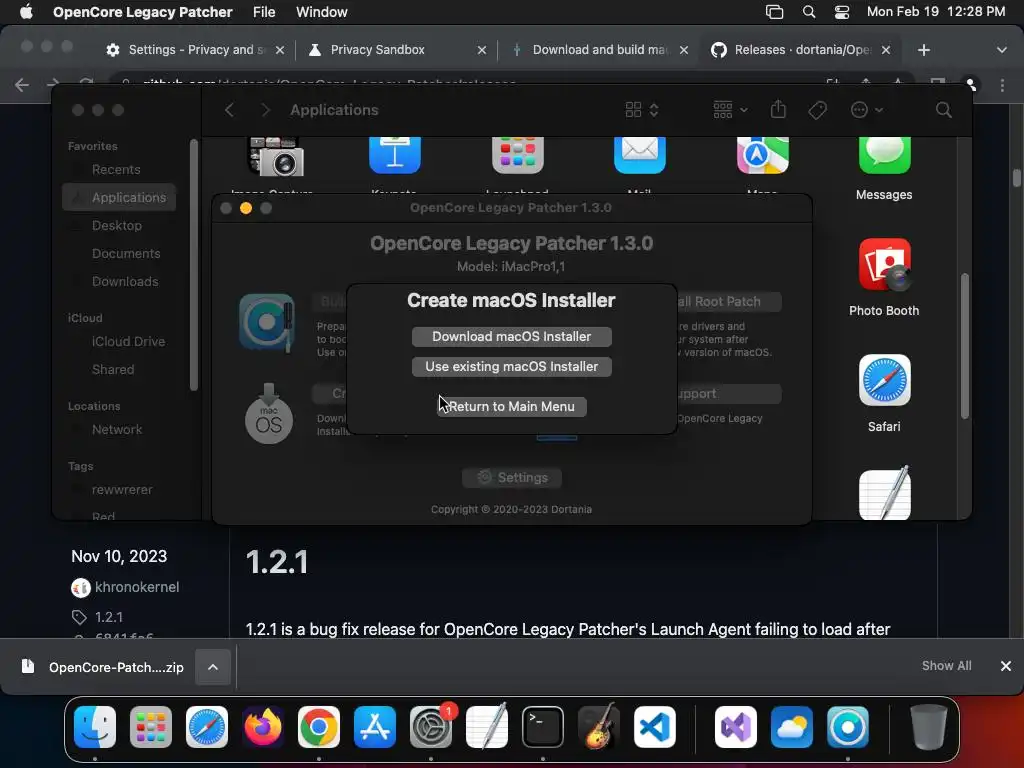Click Finder search magnifier icon
The image size is (1024, 768).
943,110
